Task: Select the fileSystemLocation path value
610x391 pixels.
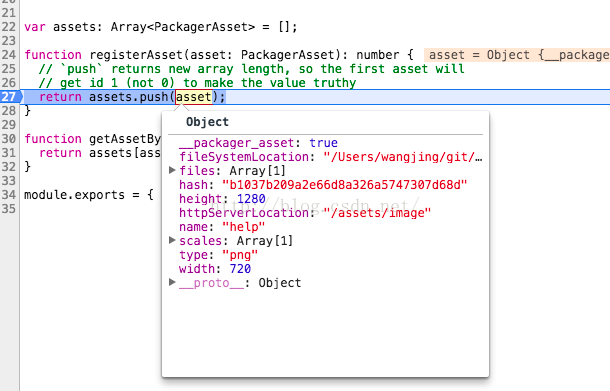Action: coord(403,157)
